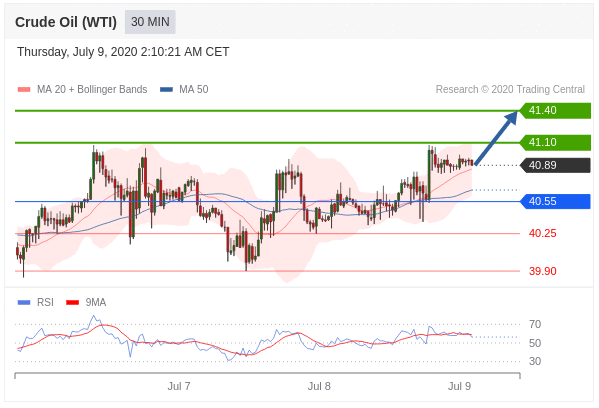Click the 39.90 red support label
The width and height of the screenshot is (599, 408).
coord(542,271)
